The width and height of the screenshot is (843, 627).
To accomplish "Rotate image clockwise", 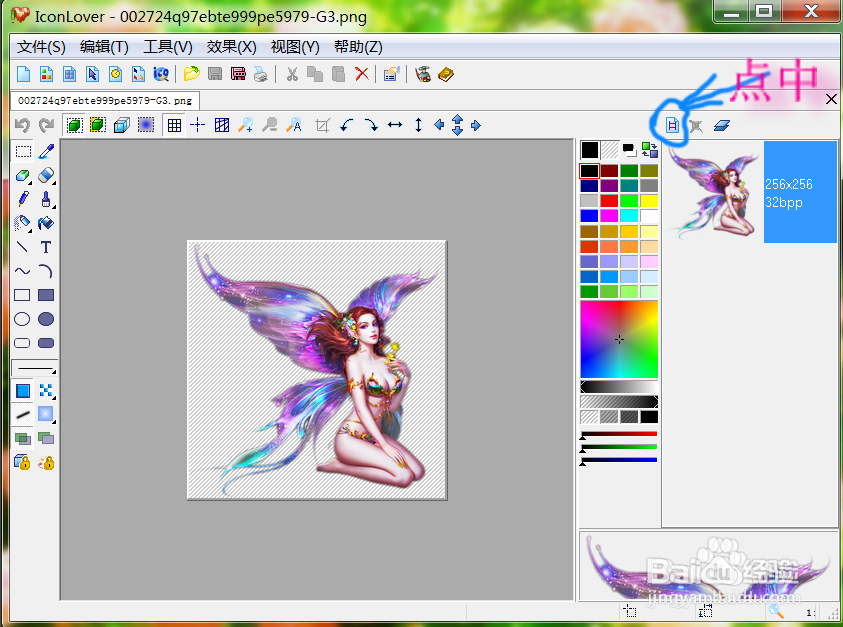I will click(x=371, y=125).
